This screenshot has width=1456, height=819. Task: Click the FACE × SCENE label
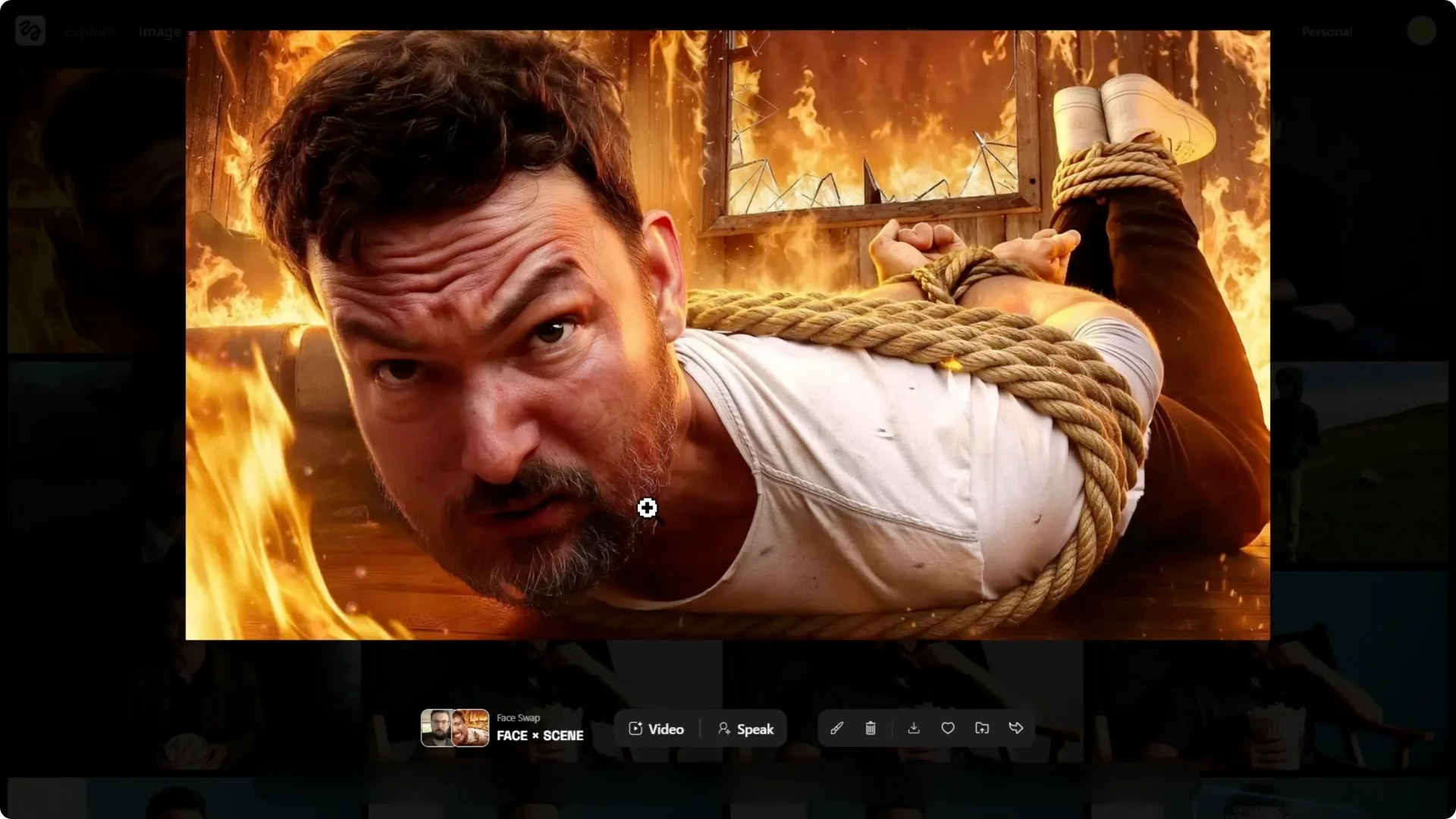(x=539, y=736)
